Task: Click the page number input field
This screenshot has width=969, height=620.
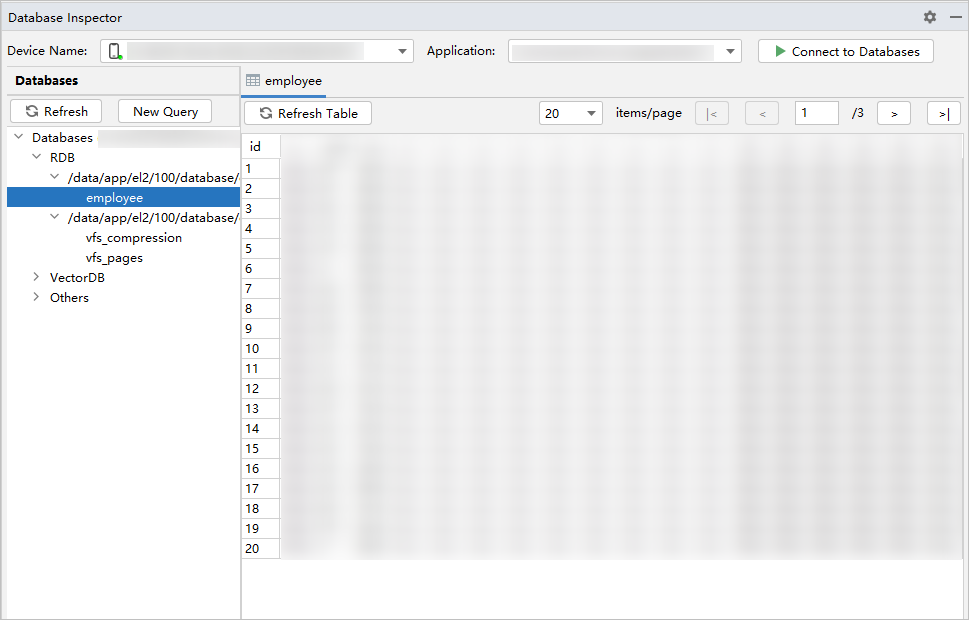Action: [816, 113]
